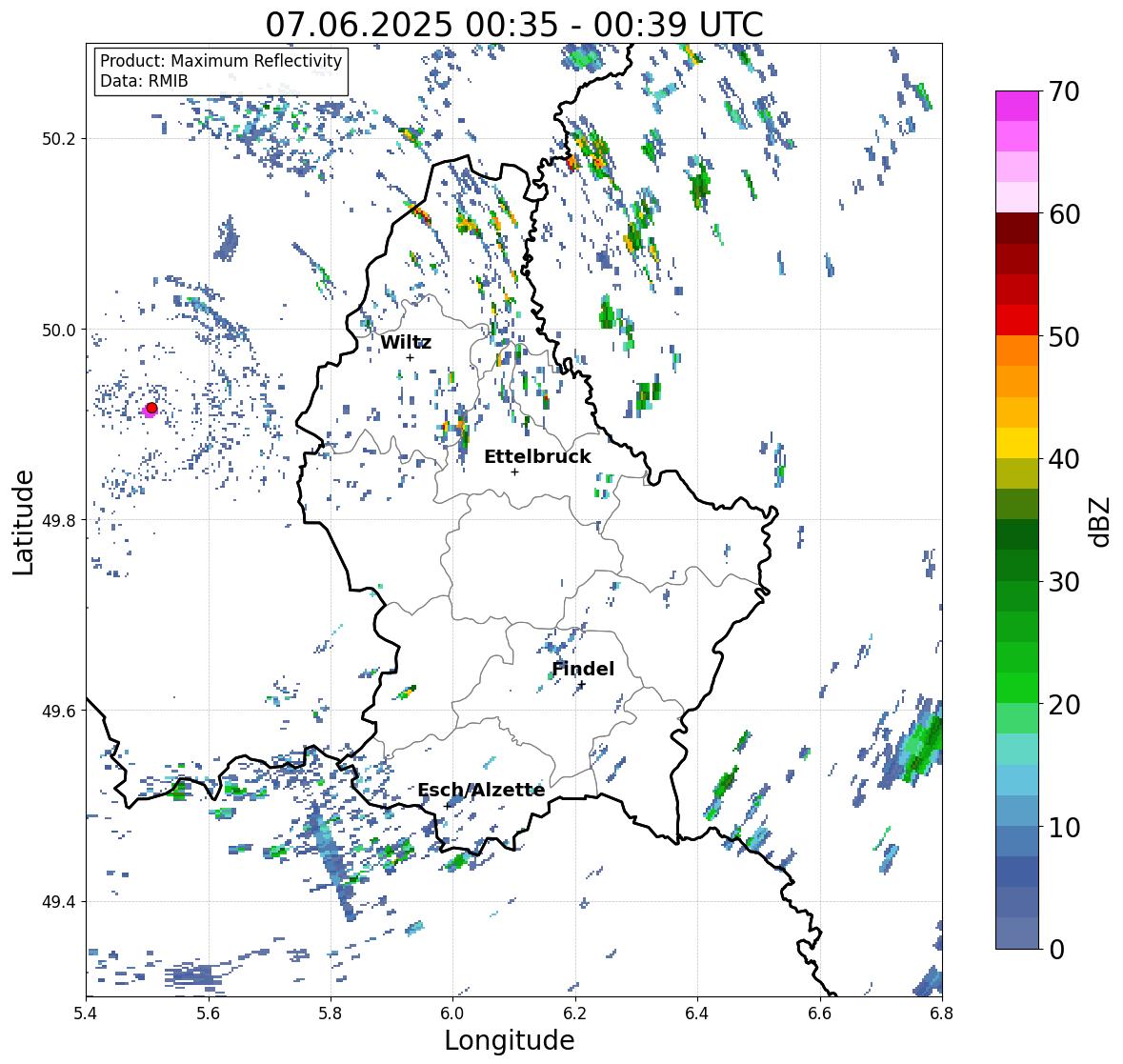This screenshot has width=1123, height=1064.
Task: Click the red radar location dot
Action: coord(151,408)
